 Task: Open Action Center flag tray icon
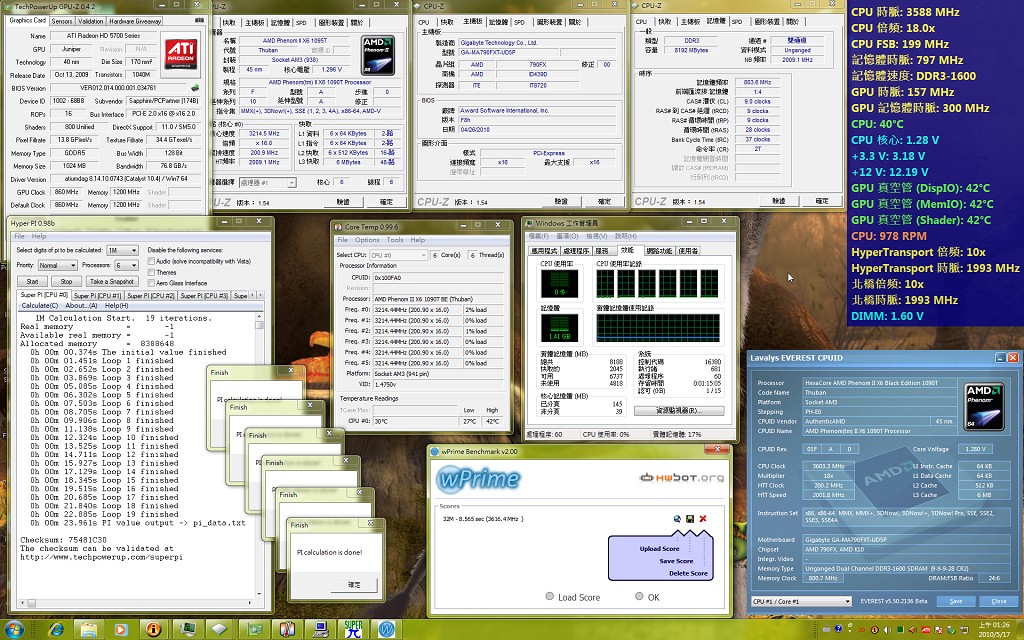pyautogui.click(x=938, y=630)
